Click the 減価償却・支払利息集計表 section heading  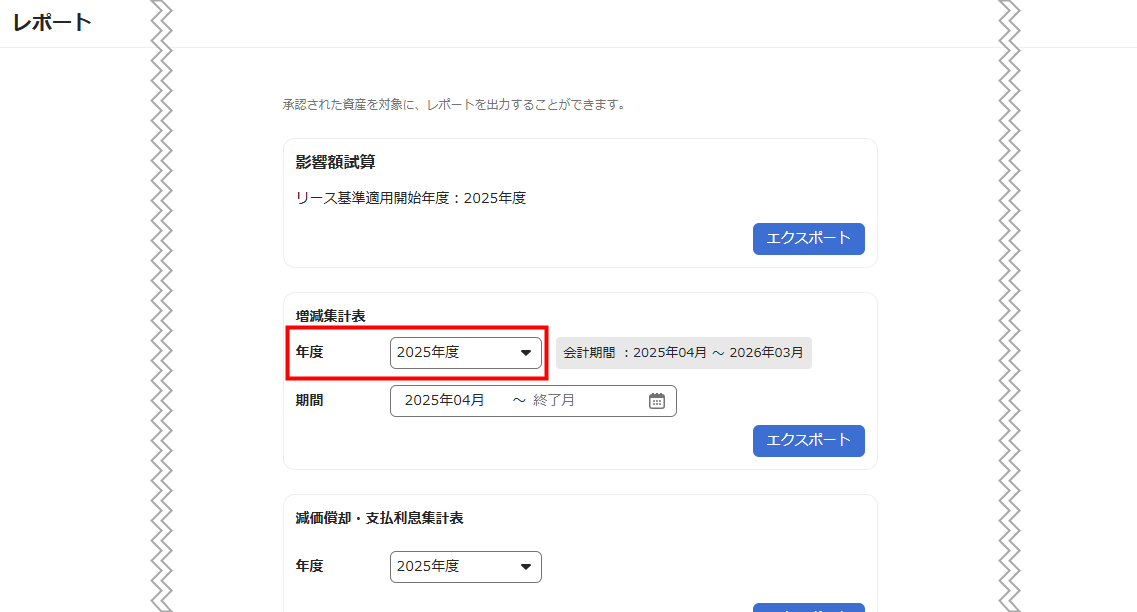pyautogui.click(x=379, y=518)
